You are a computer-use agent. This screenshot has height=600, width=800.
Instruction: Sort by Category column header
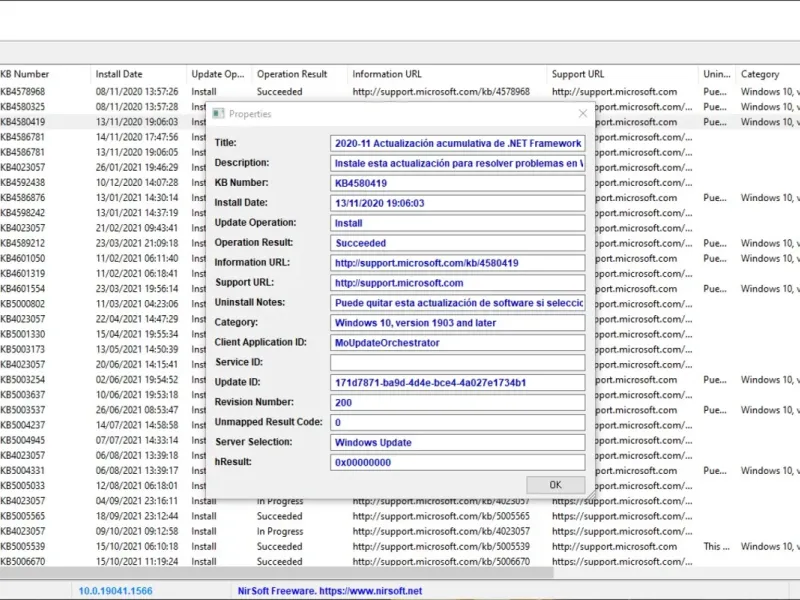coord(768,74)
